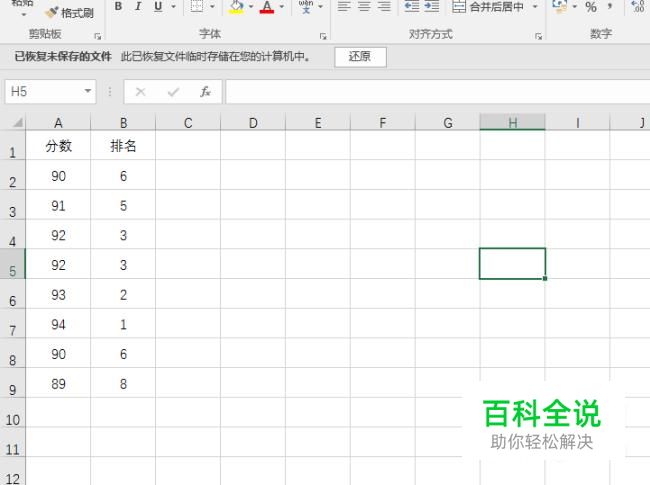650x485 pixels.
Task: Center-align the text
Action: click(x=364, y=6)
